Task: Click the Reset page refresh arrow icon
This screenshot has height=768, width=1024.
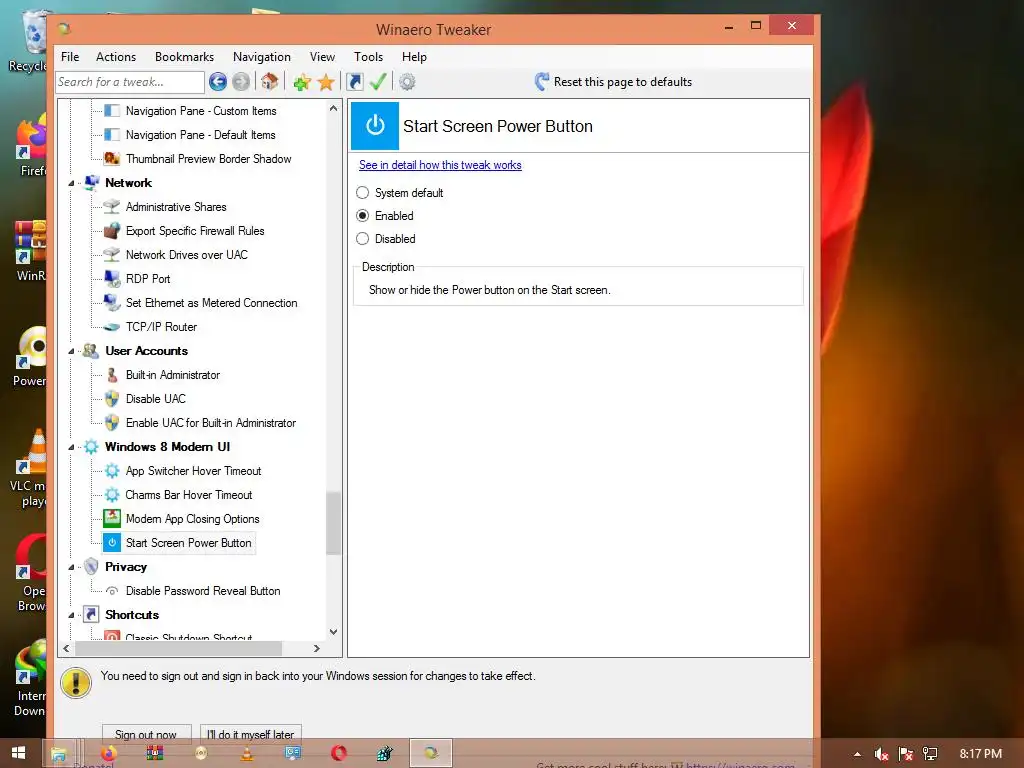Action: click(x=541, y=82)
